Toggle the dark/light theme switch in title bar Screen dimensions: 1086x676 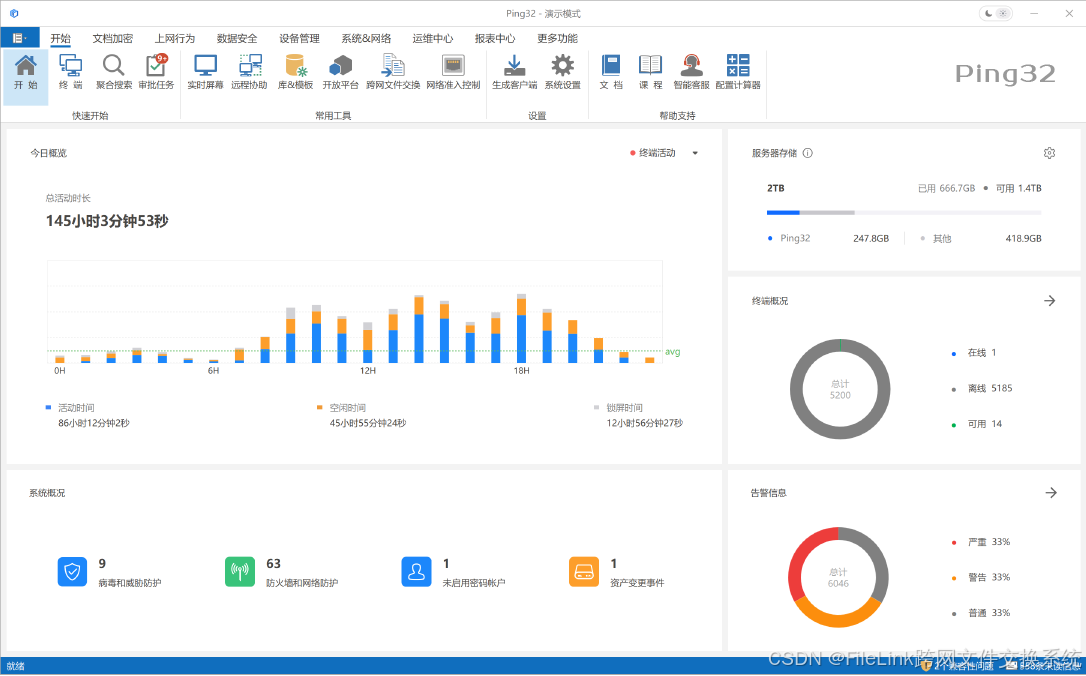(996, 13)
